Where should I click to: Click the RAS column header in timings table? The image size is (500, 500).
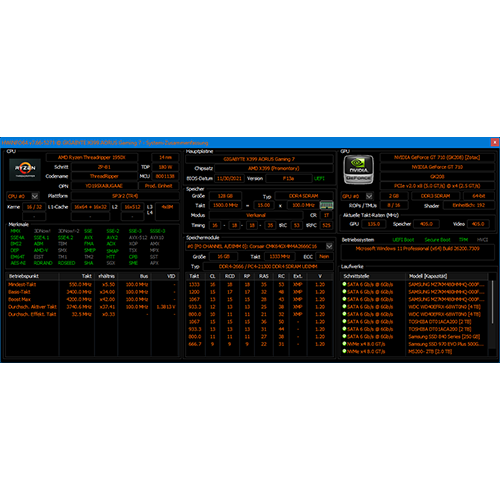tap(264, 276)
